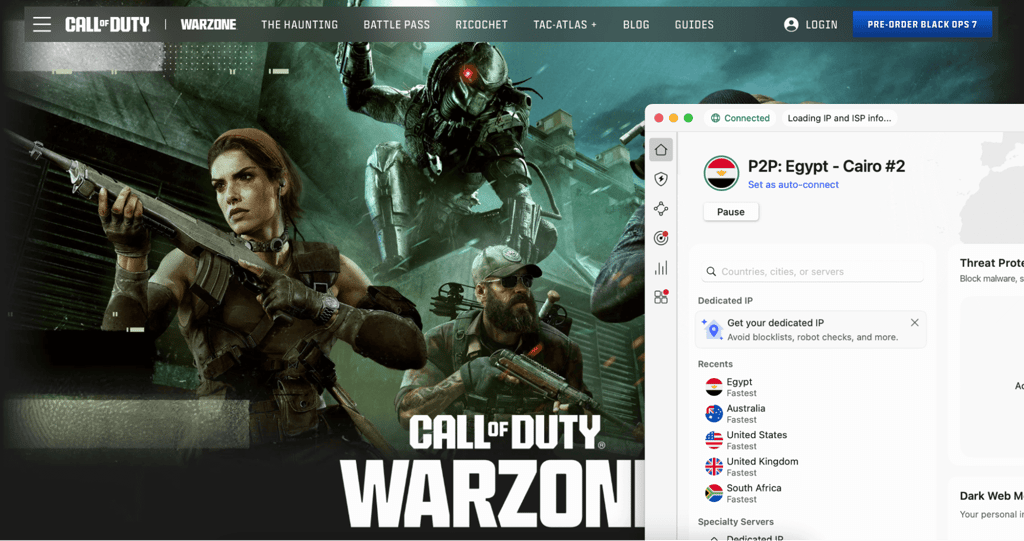The width and height of the screenshot is (1024, 541).
Task: Connect to United States in Recents
Action: [x=810, y=440]
